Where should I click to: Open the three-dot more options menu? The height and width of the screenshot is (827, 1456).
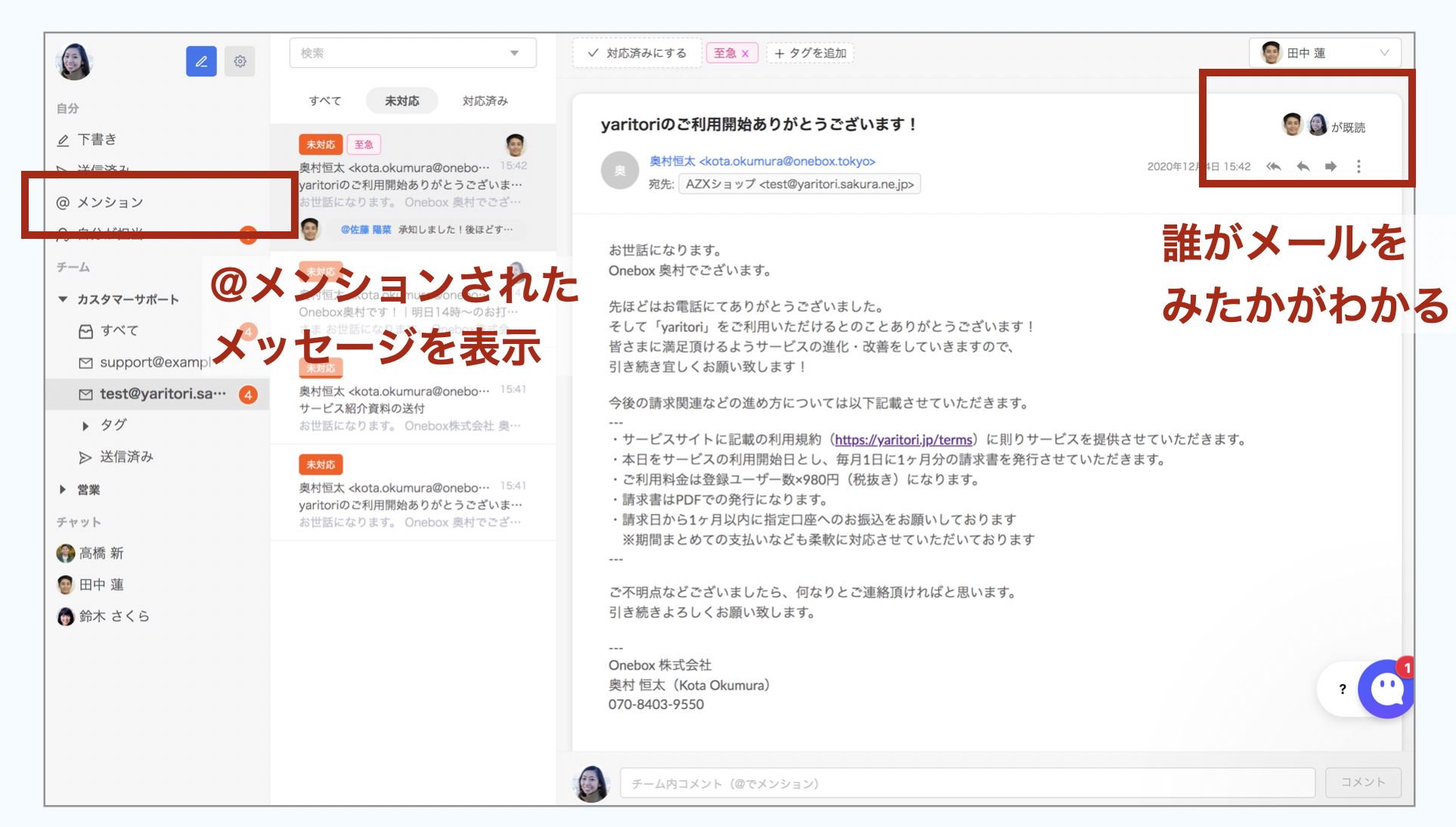coord(1358,166)
